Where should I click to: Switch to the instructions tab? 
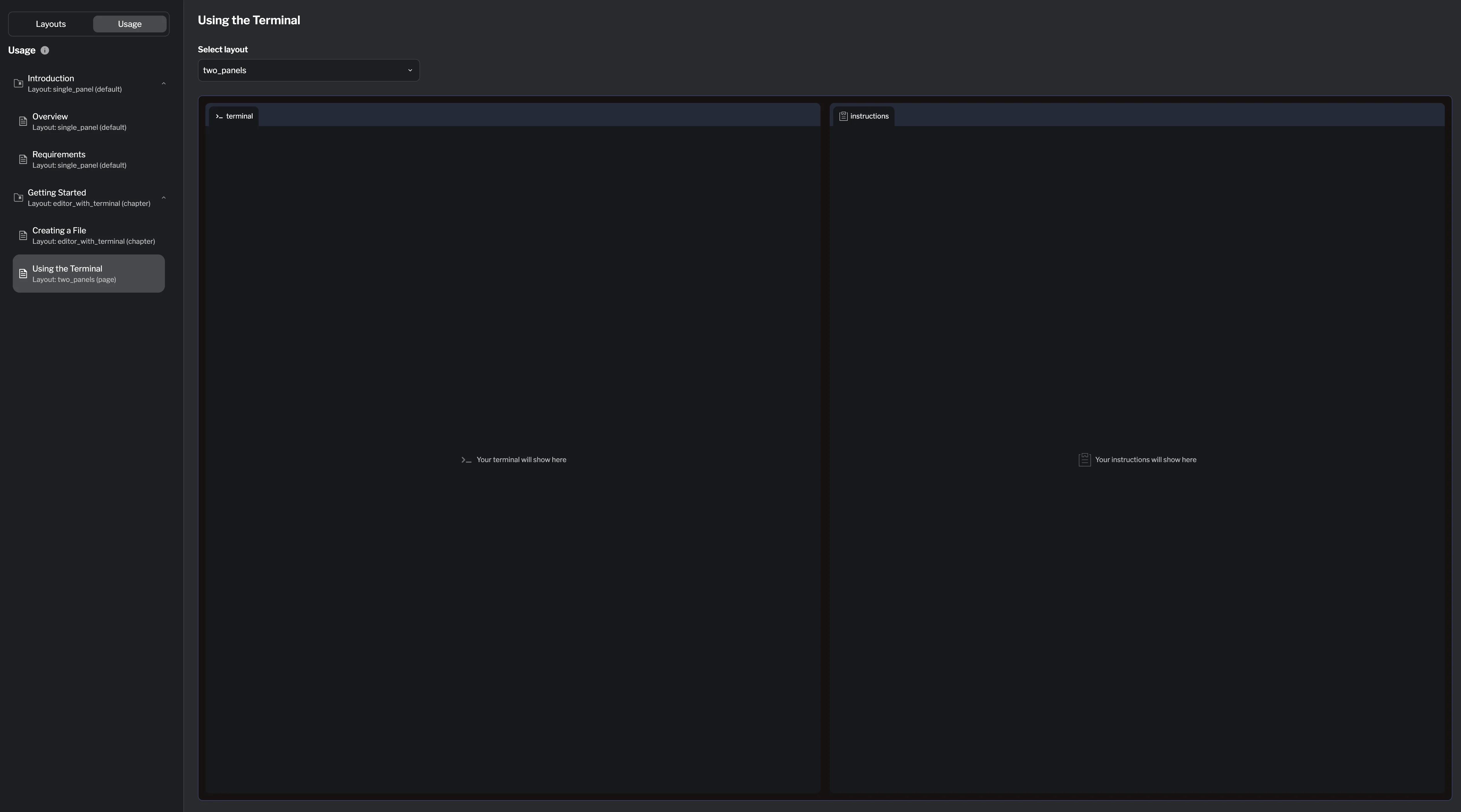click(x=864, y=116)
